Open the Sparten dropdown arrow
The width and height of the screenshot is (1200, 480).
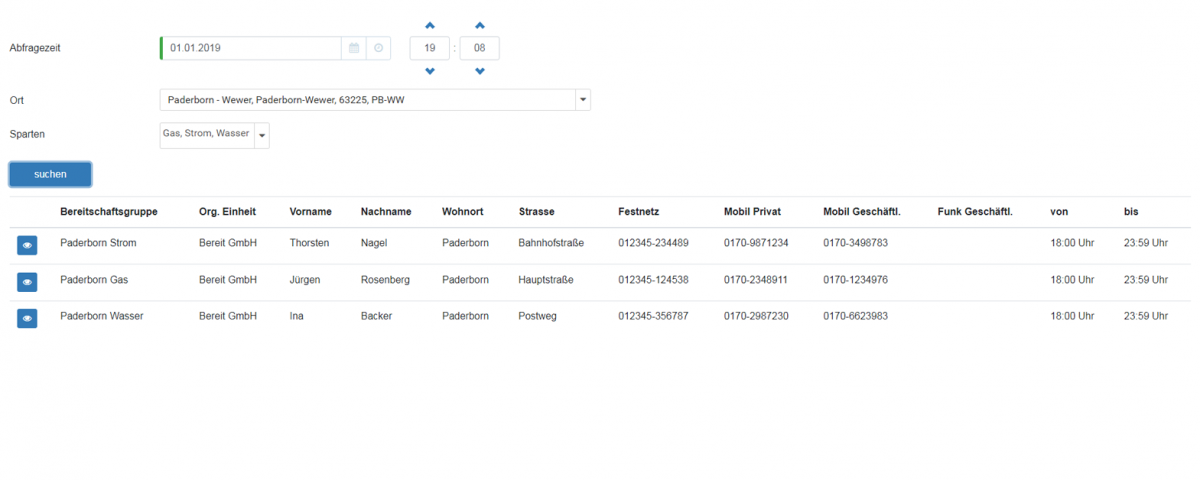[262, 135]
